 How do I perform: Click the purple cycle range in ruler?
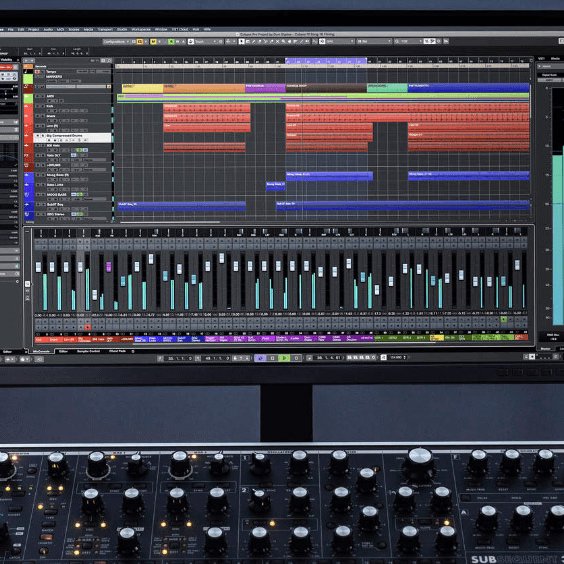pos(326,61)
